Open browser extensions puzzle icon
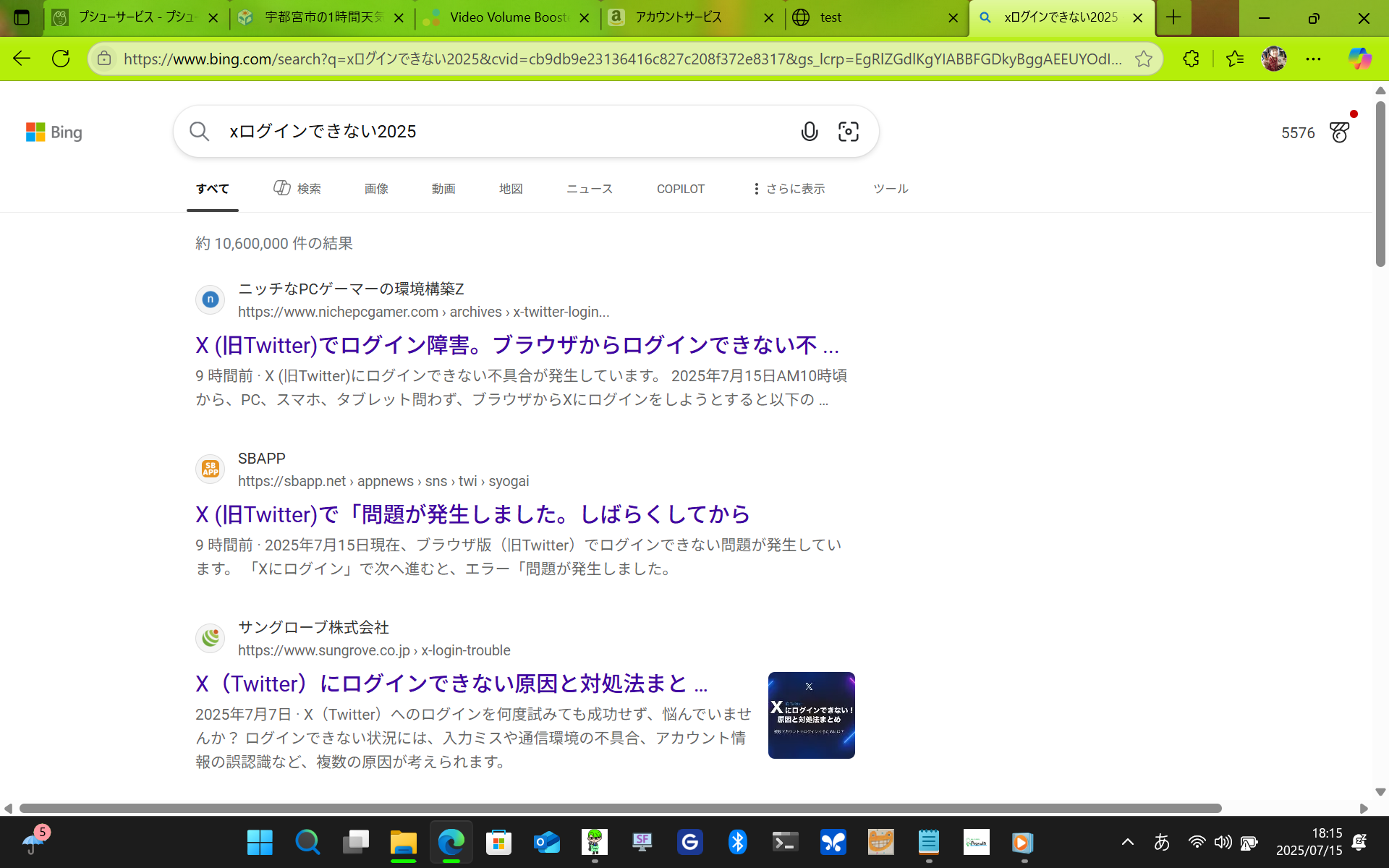The height and width of the screenshot is (868, 1389). (x=1191, y=59)
